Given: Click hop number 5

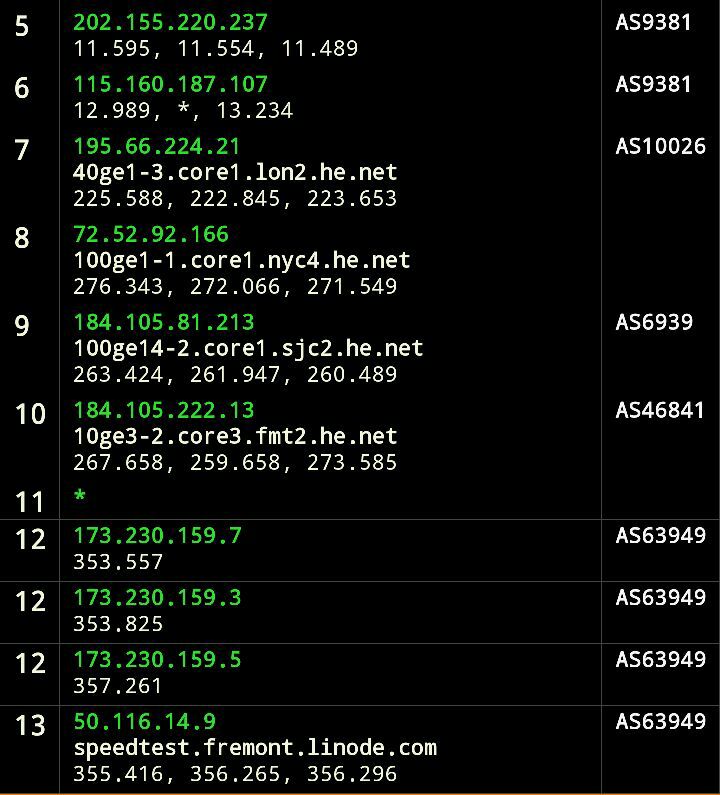Looking at the screenshot, I should coord(22,26).
